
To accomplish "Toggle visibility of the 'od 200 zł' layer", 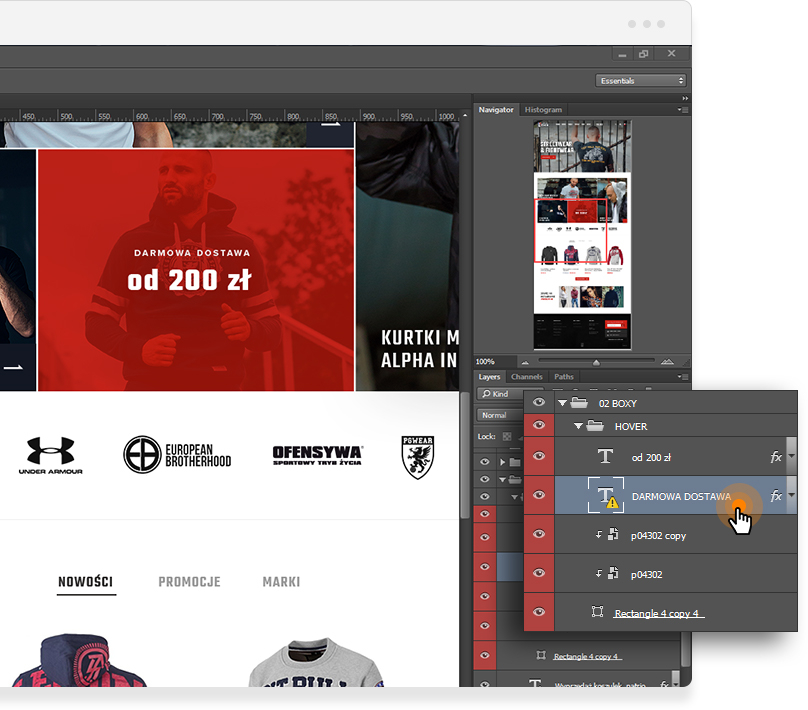I will tap(539, 456).
